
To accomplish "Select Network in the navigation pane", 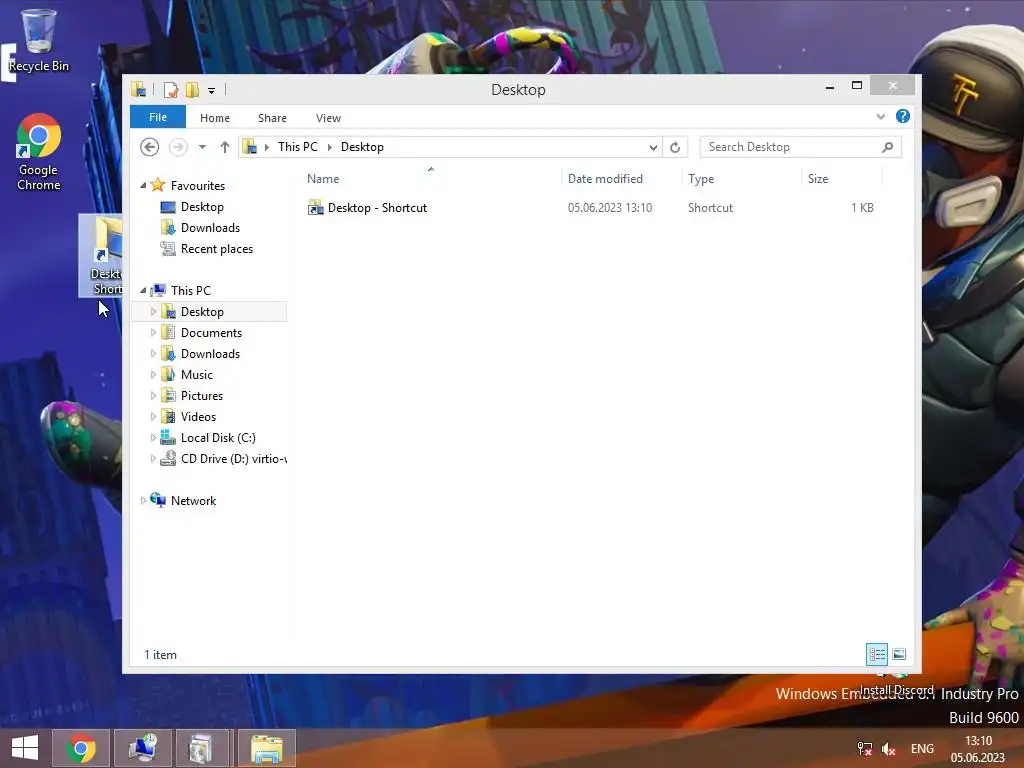I will [193, 501].
